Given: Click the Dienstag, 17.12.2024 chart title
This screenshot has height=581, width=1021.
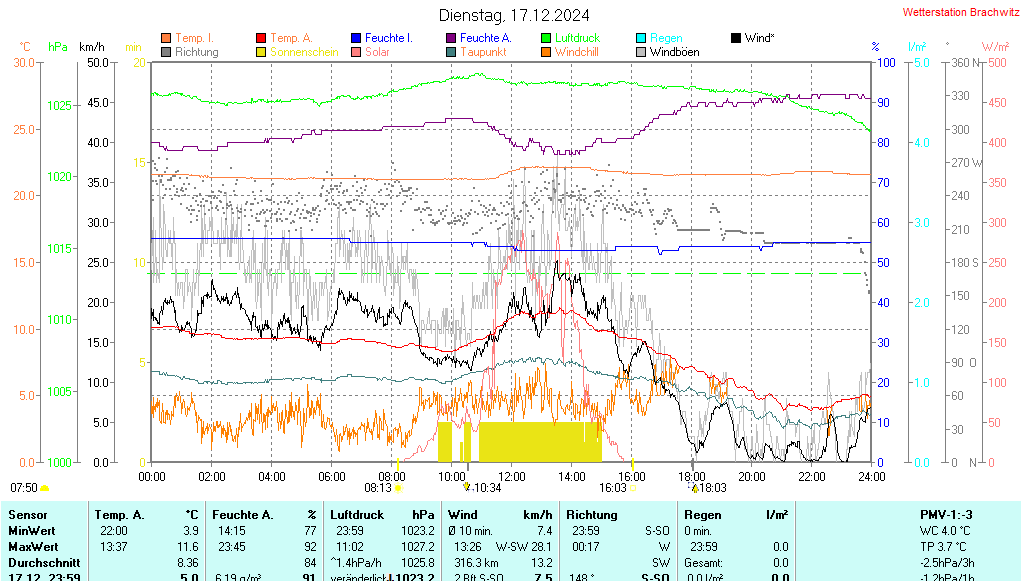Looking at the screenshot, I should (514, 15).
